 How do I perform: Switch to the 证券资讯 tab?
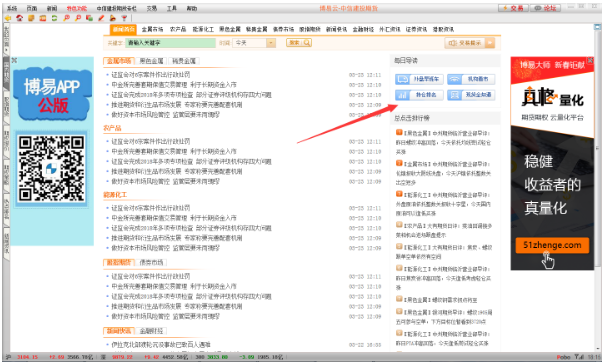416,29
